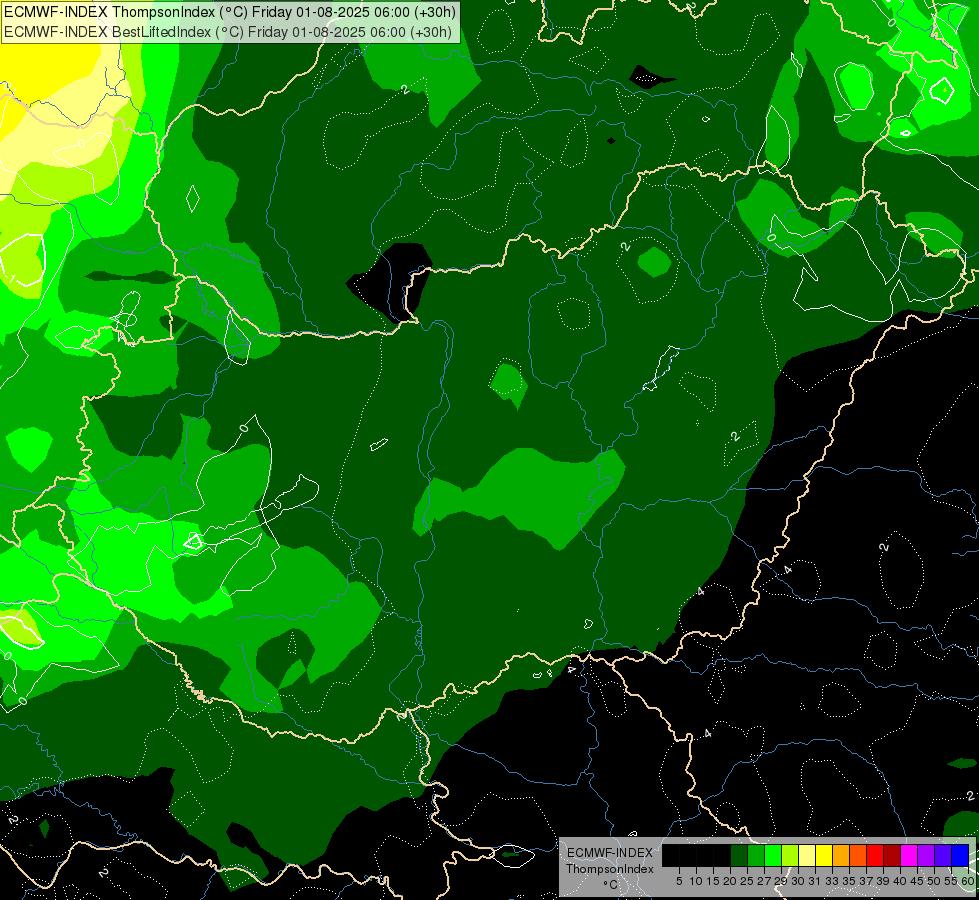Select the purple 45–50 legend swatch

point(926,855)
